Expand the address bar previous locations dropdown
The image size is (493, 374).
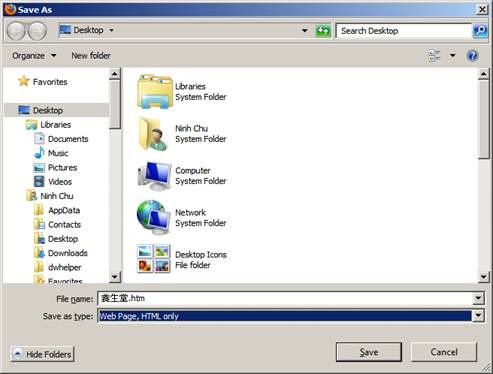[x=304, y=31]
